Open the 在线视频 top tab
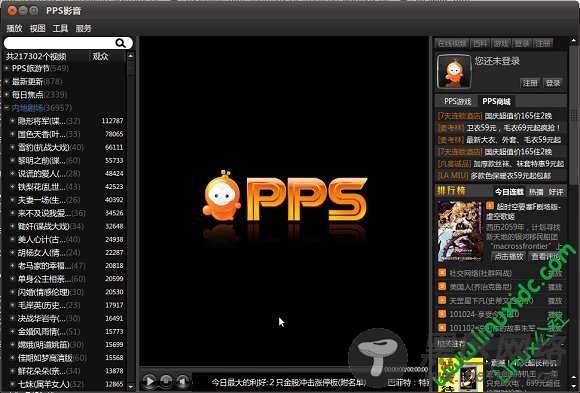 (x=452, y=44)
